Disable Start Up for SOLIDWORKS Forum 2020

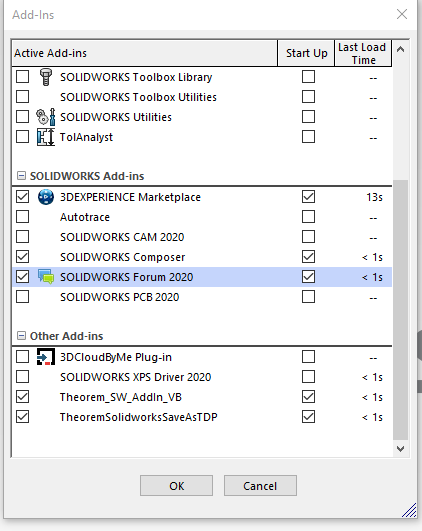308,277
